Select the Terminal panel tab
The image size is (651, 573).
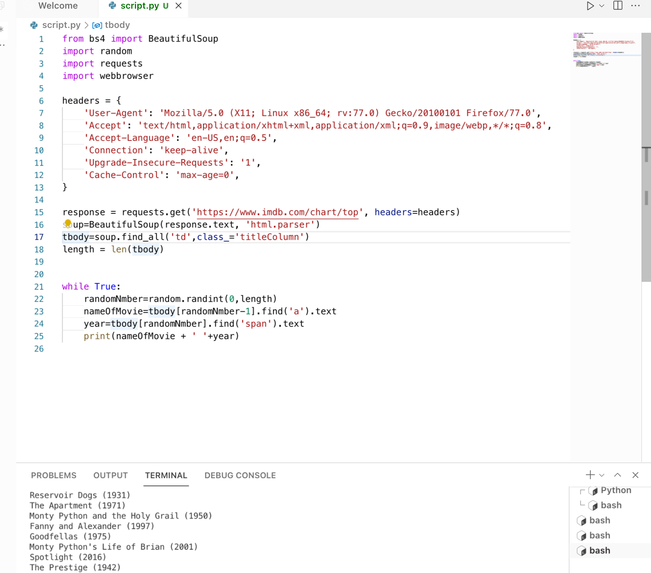[166, 475]
